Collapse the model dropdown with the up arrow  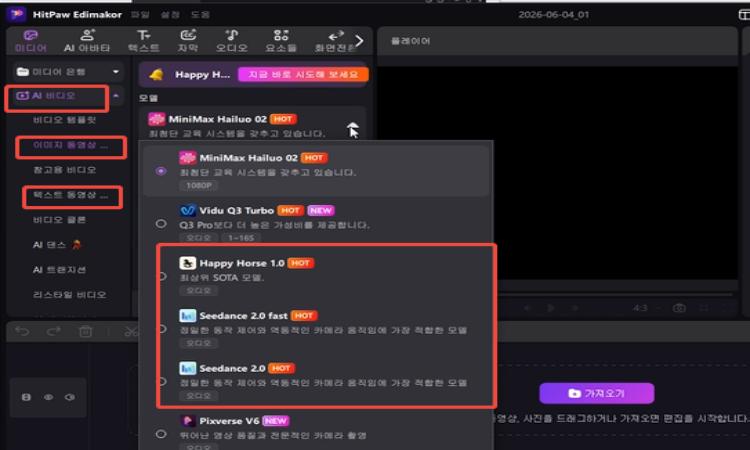click(353, 126)
